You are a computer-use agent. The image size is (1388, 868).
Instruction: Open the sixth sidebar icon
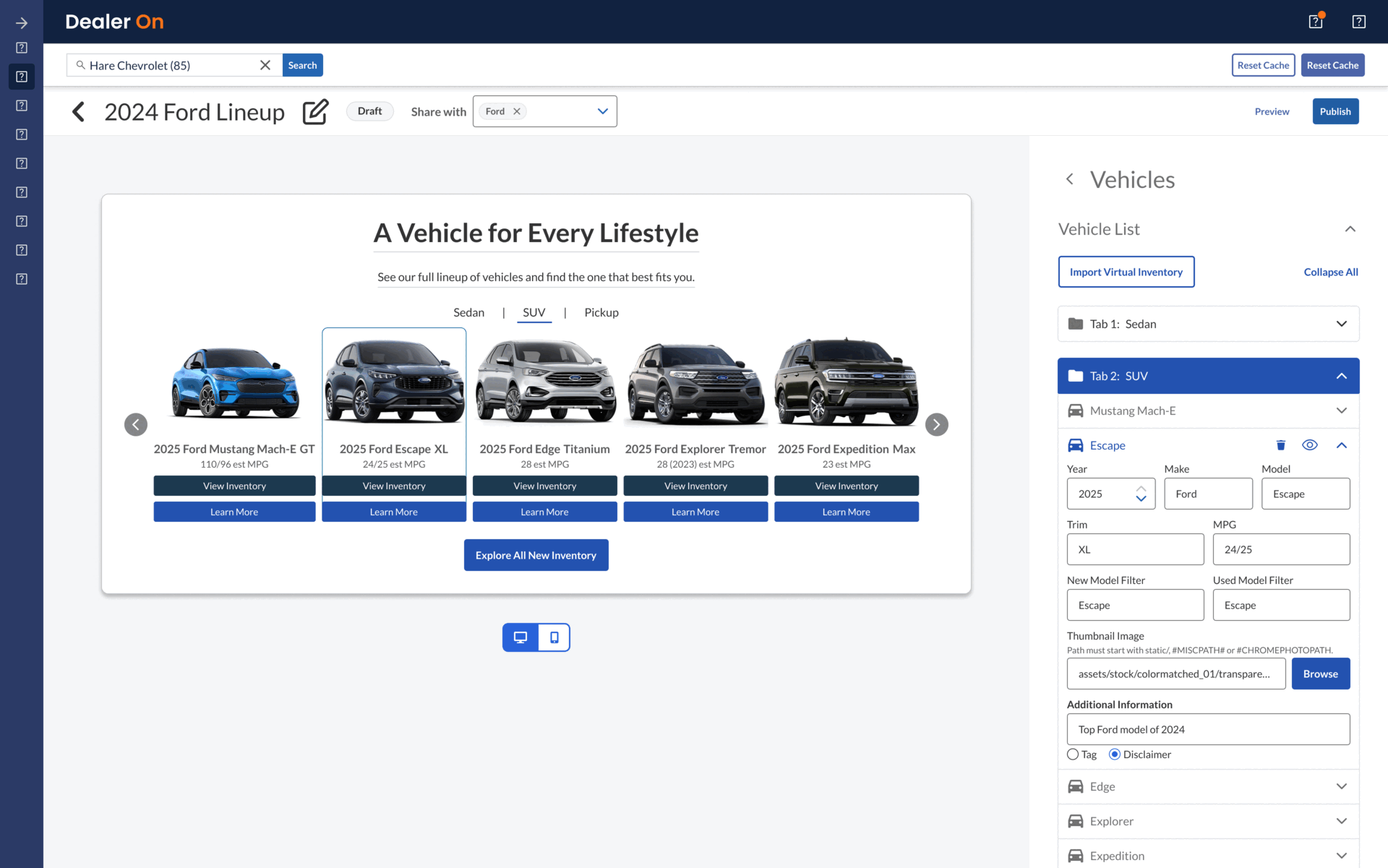22,163
